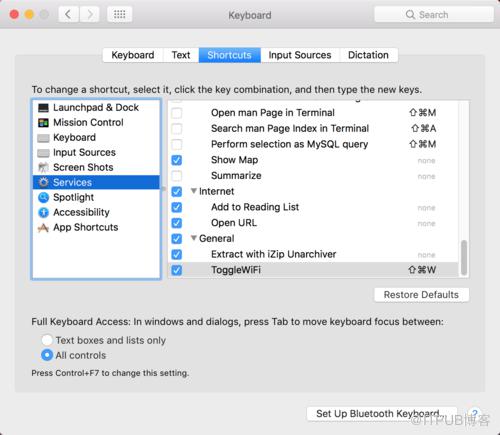Click the Accessibility icon in sidebar
The width and height of the screenshot is (500, 435).
[x=43, y=212]
